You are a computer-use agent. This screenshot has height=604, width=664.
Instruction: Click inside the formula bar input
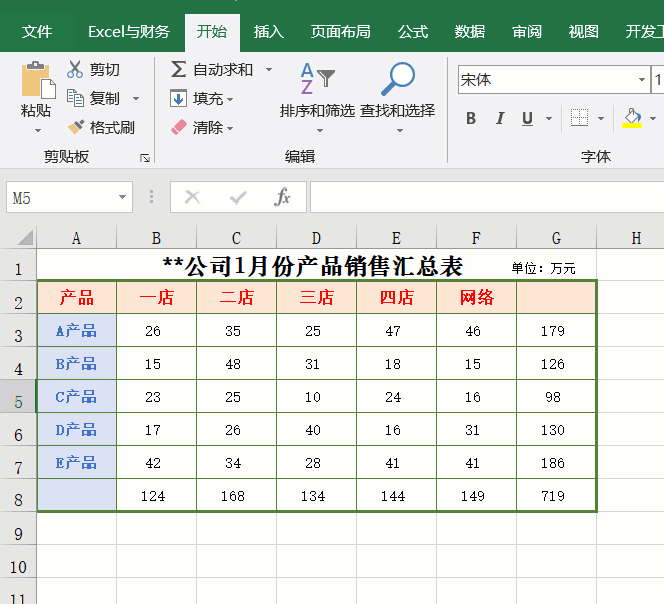[480, 198]
